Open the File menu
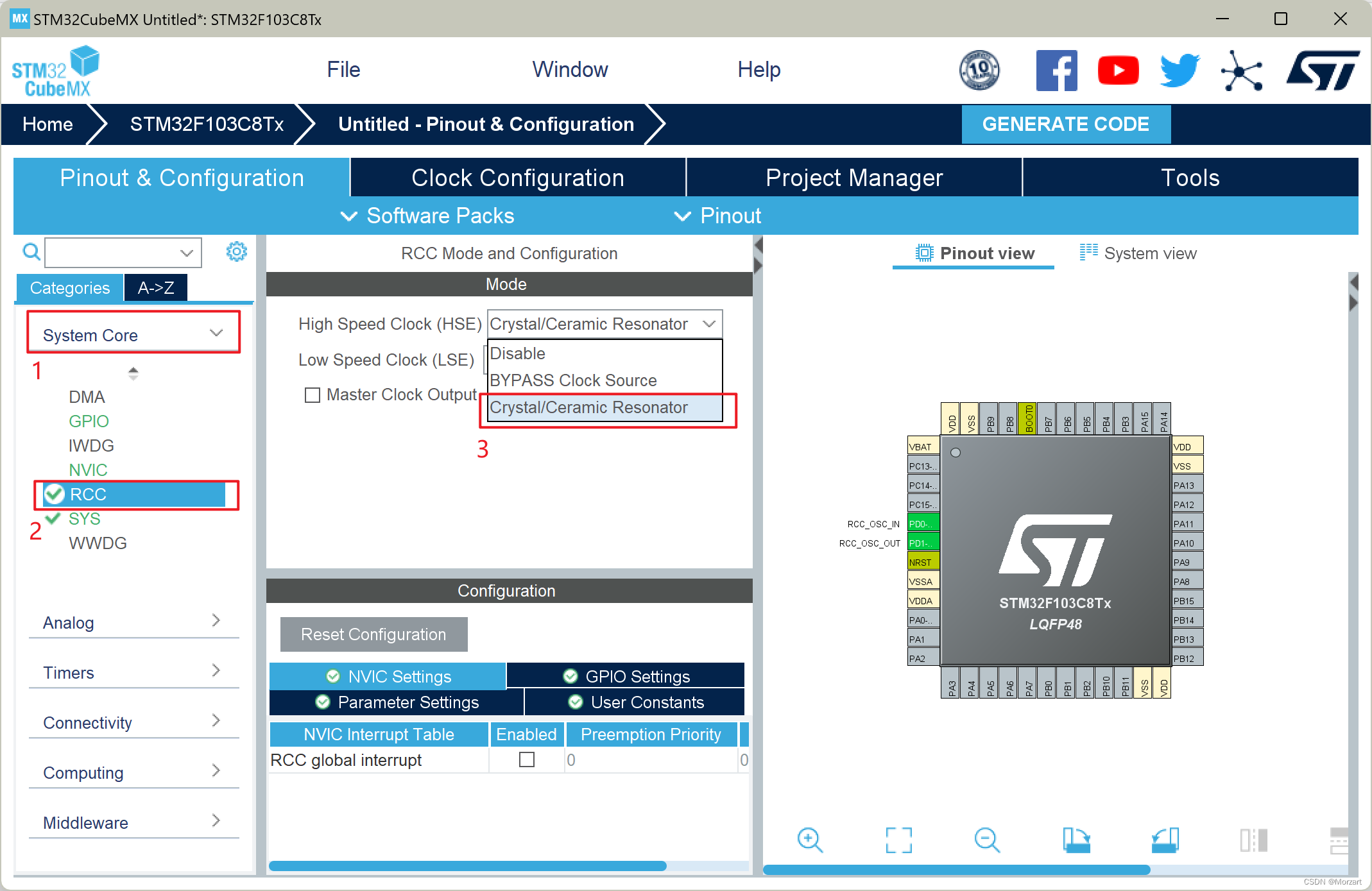 coord(343,69)
